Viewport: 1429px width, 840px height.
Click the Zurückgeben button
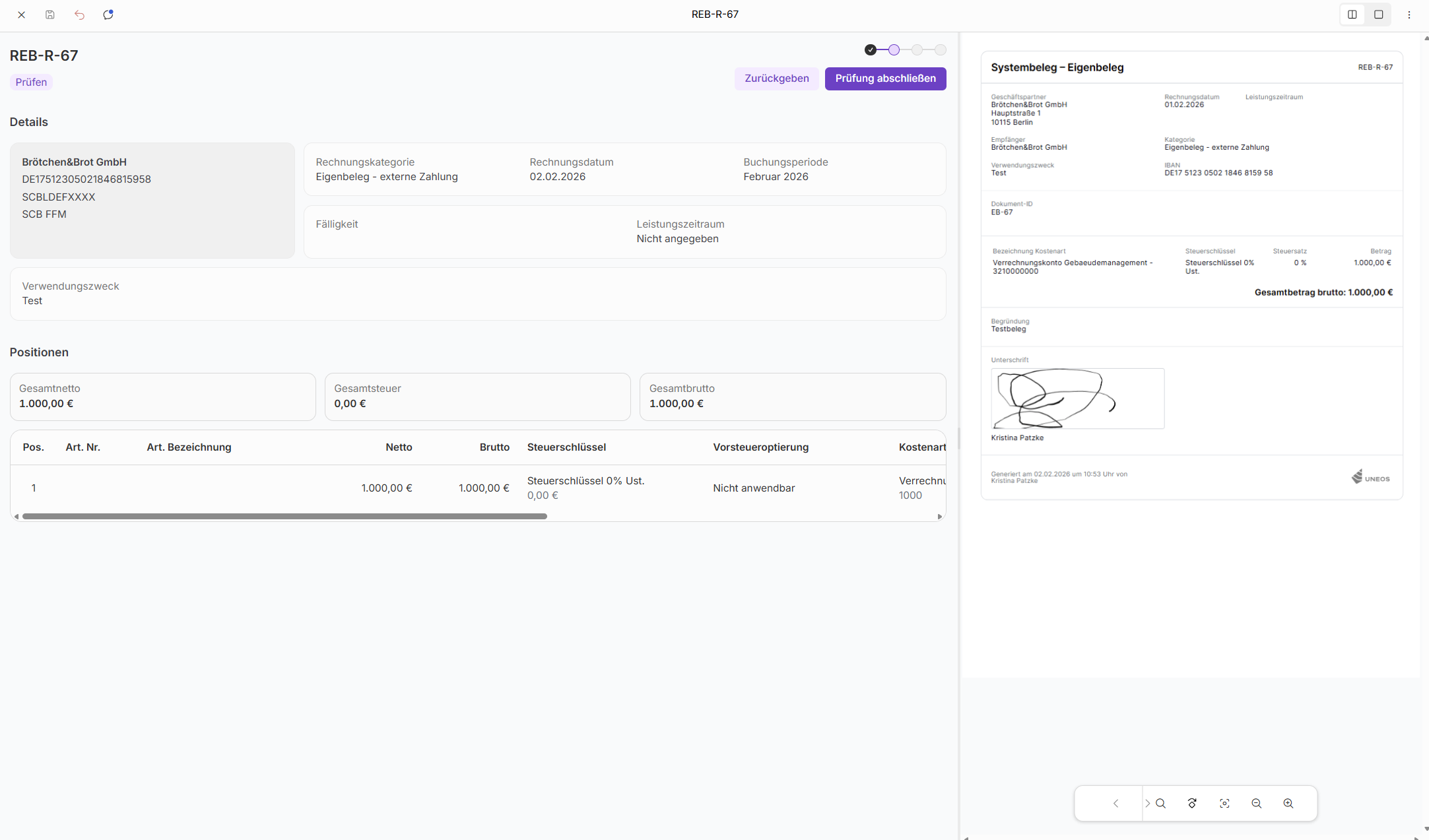776,79
